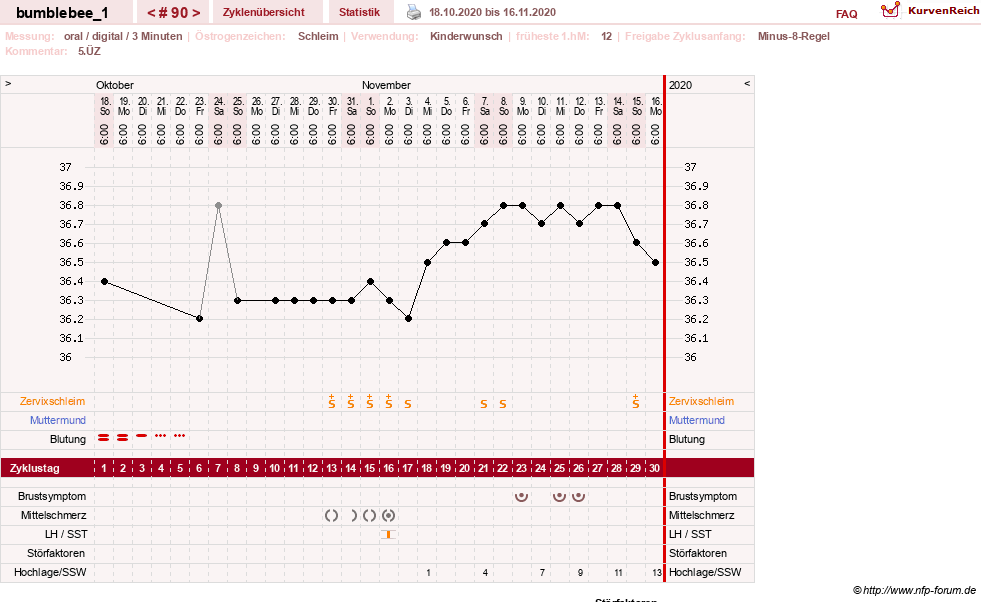Viewport: 981px width, 602px height.
Task: Go to next cycle with the right arrow beside #90
Action: pyautogui.click(x=196, y=13)
